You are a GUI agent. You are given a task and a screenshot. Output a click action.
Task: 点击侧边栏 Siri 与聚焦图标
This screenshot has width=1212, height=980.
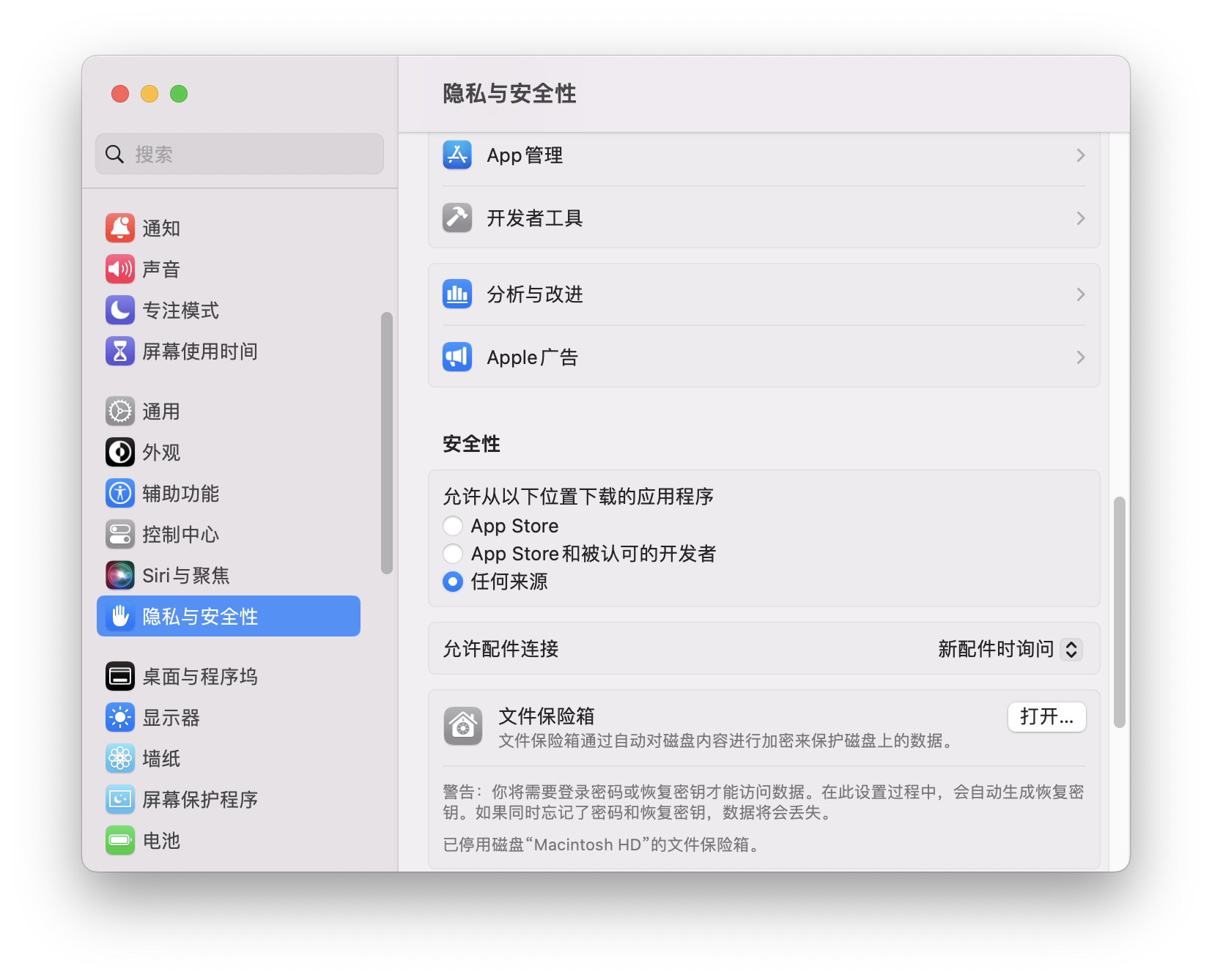point(120,576)
